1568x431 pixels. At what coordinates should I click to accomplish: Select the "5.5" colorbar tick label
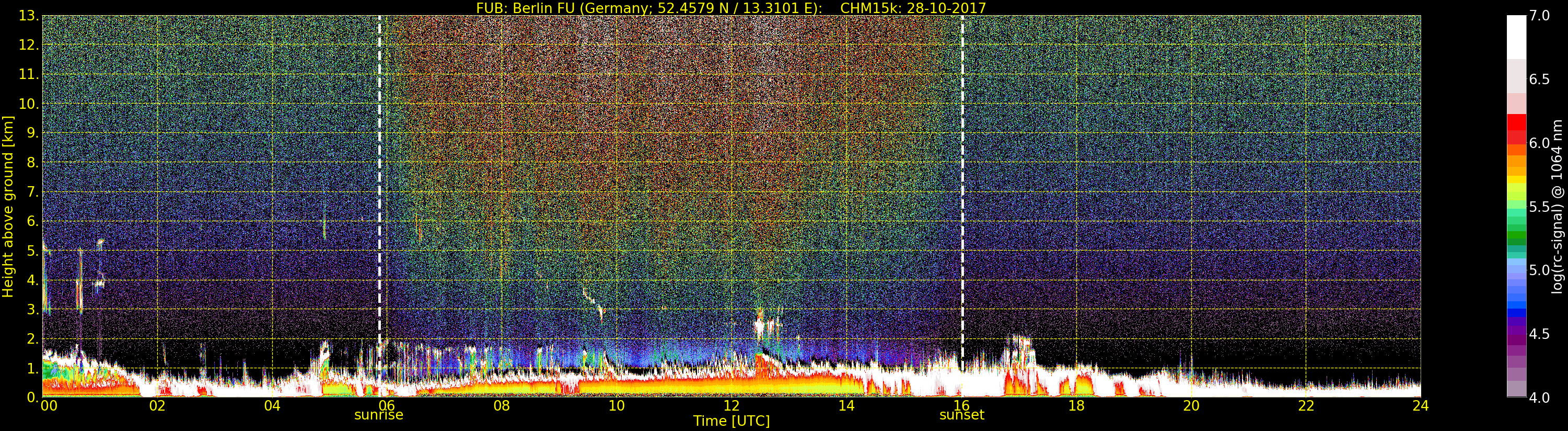(x=1539, y=207)
